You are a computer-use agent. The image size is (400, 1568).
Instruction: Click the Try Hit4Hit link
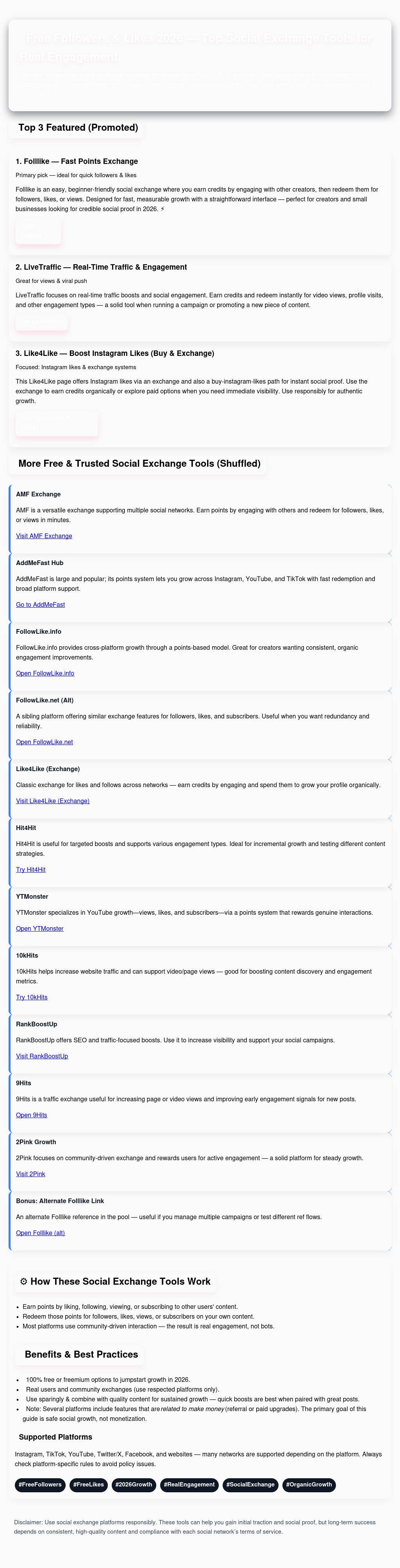(x=30, y=869)
